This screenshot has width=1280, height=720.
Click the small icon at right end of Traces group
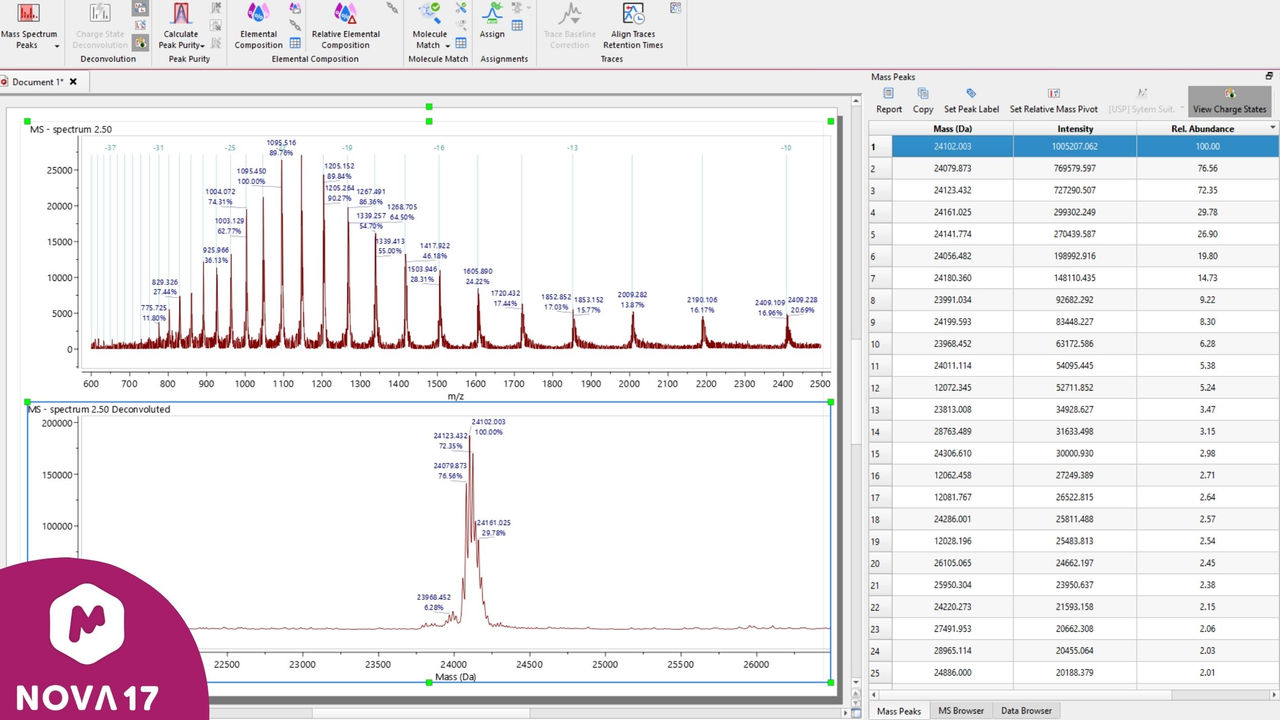tap(676, 8)
